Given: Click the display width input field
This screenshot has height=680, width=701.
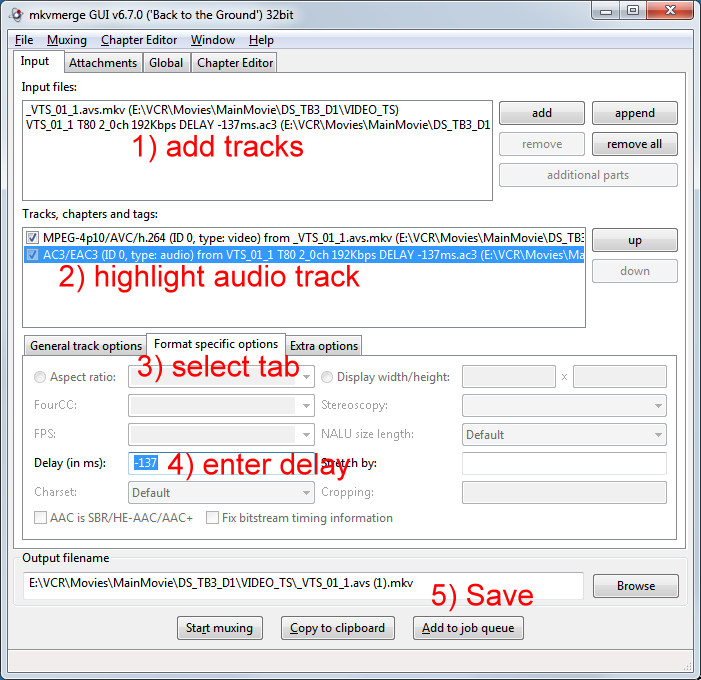Looking at the screenshot, I should click(509, 377).
